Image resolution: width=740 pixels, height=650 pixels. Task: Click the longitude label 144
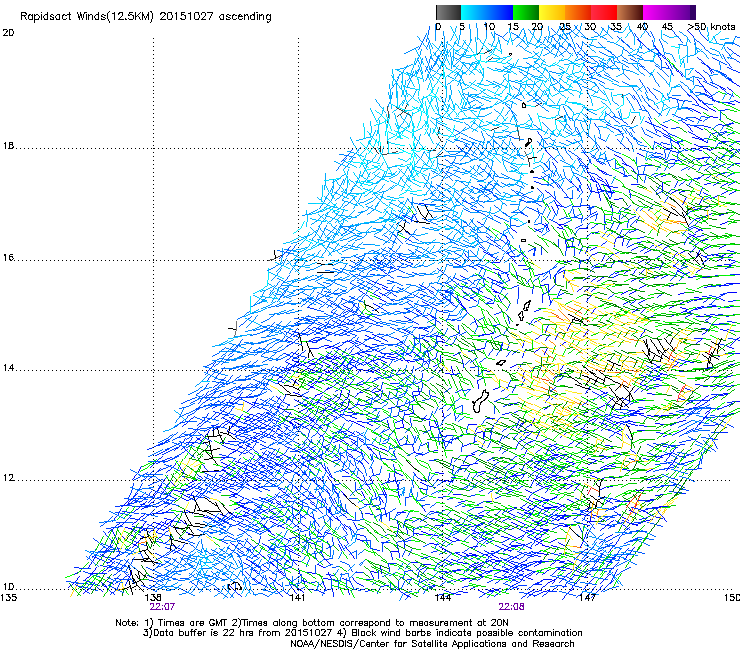443,598
